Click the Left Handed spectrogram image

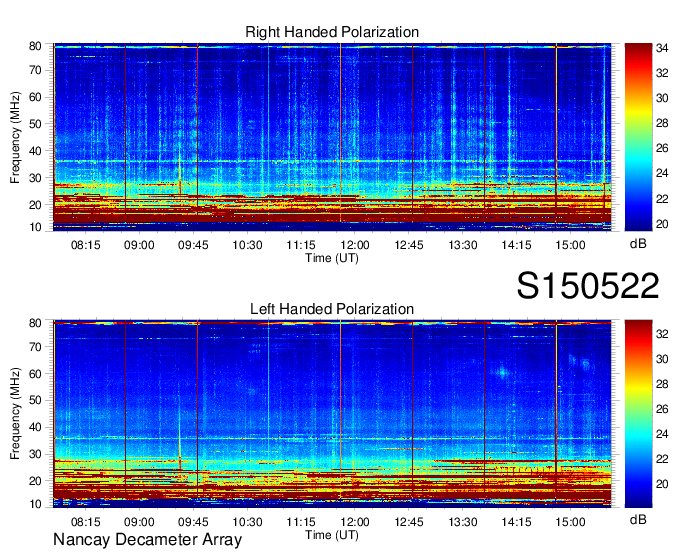pos(332,414)
